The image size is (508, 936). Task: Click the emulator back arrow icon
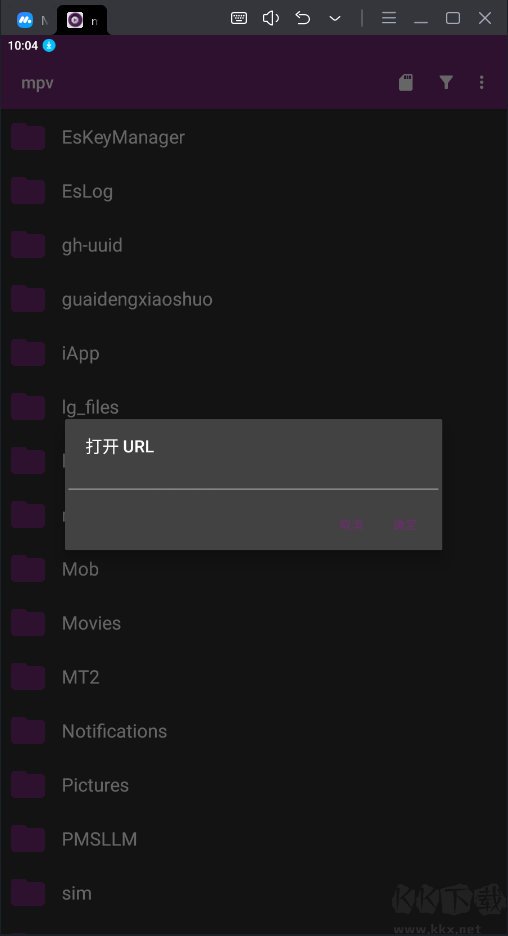(303, 18)
